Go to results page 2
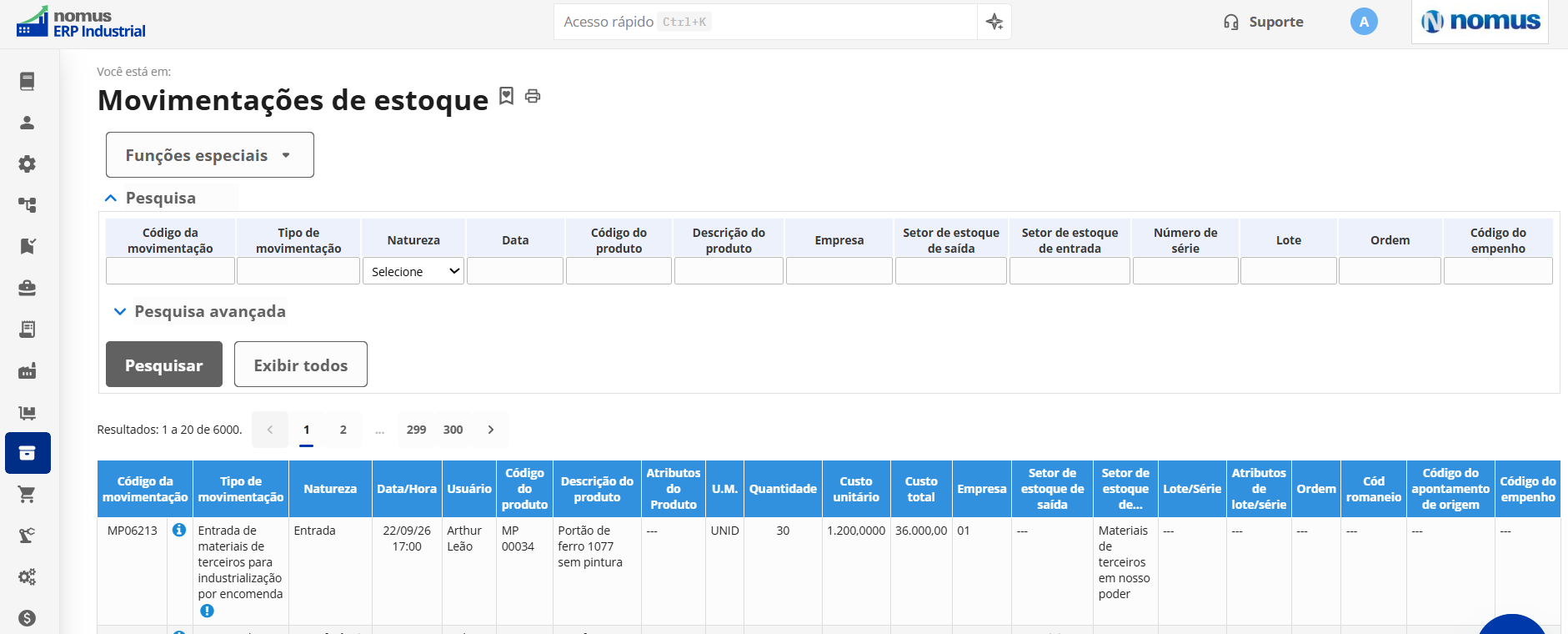 (343, 430)
